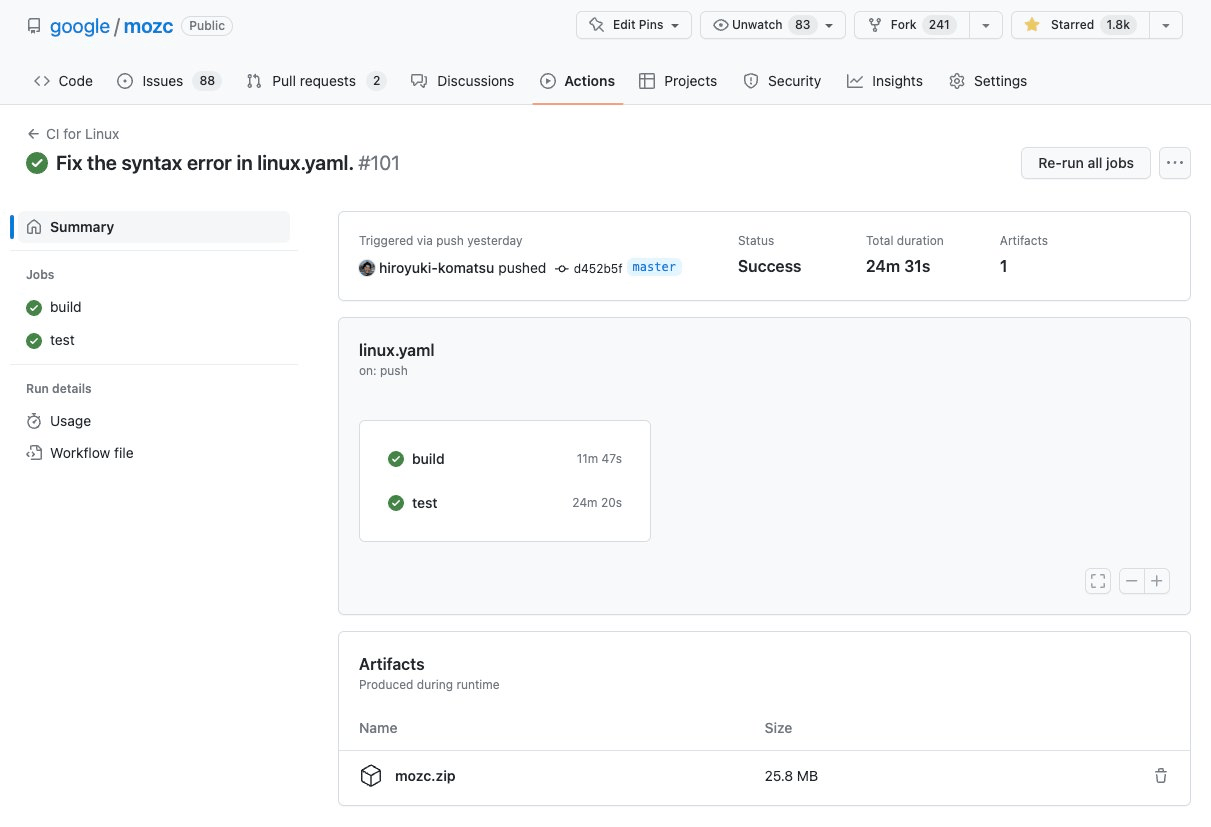This screenshot has height=827, width=1211.
Task: Zoom in the workflow graph with plus
Action: 1157,581
